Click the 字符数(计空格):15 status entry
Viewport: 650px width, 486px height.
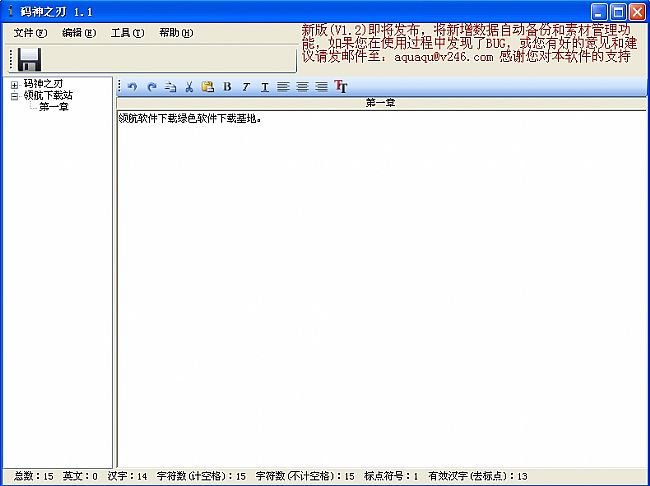point(201,476)
